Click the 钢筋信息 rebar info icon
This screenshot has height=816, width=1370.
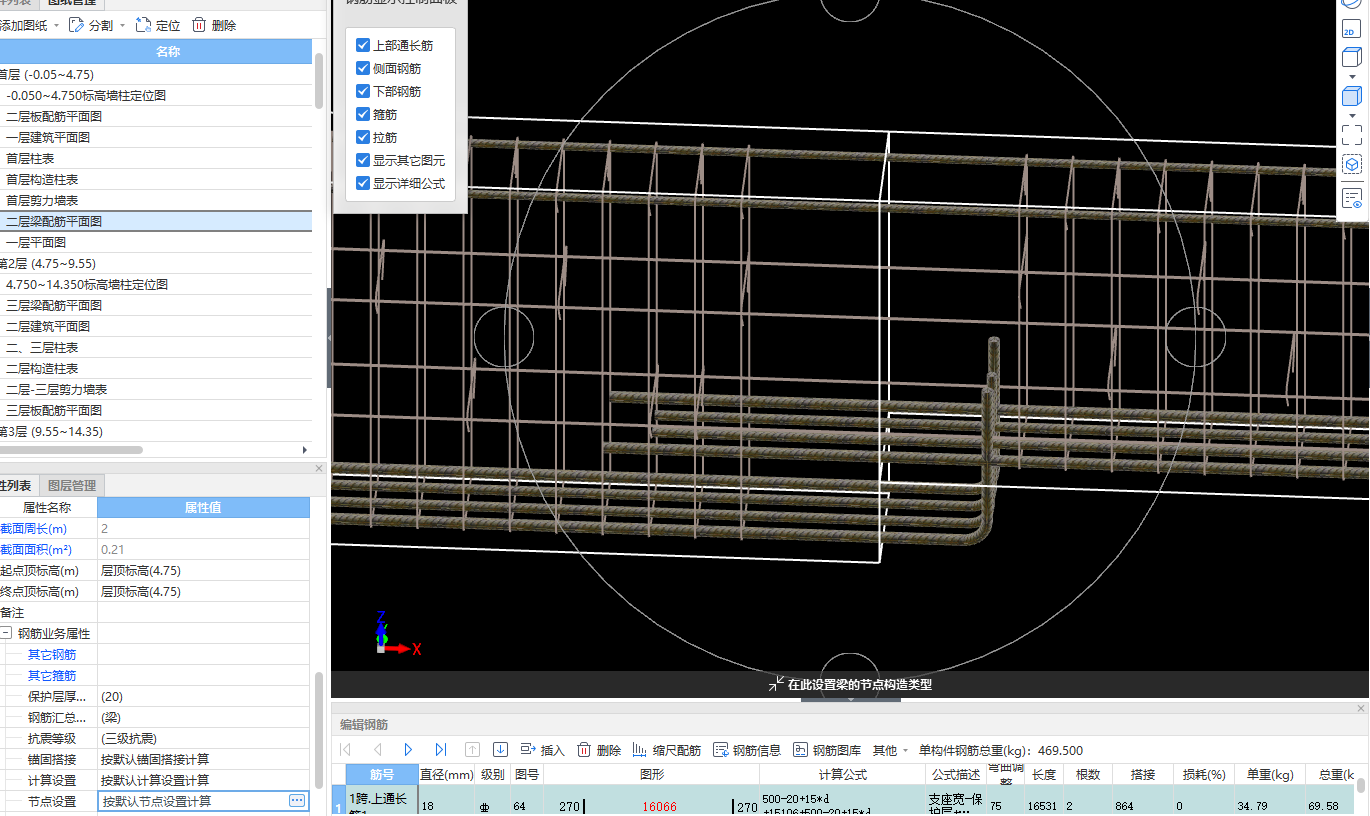[x=721, y=750]
